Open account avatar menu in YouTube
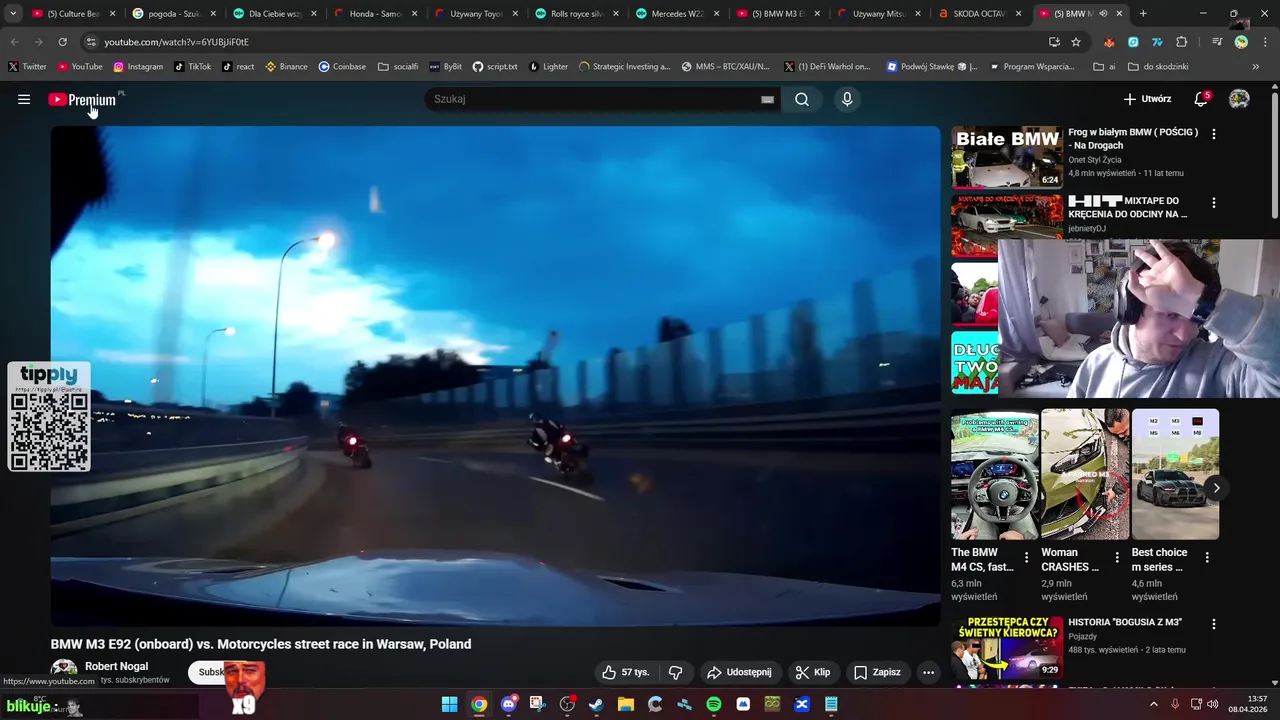The image size is (1280, 720). pyautogui.click(x=1239, y=99)
